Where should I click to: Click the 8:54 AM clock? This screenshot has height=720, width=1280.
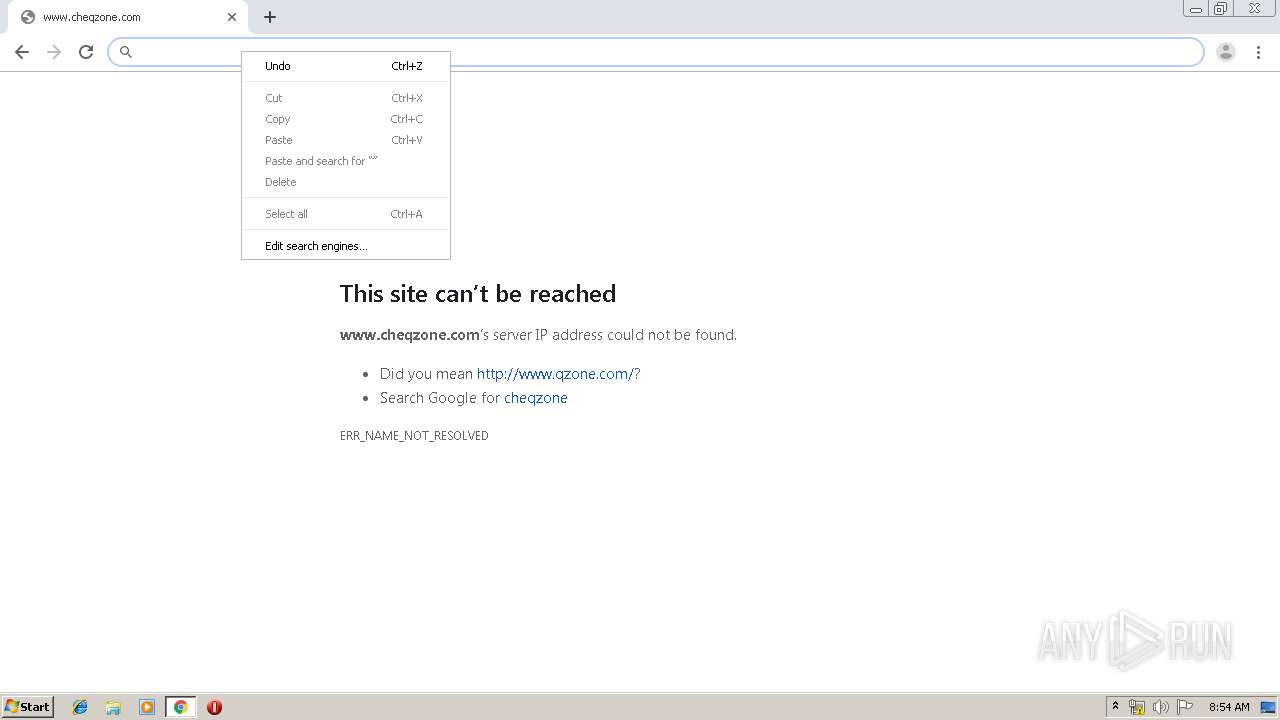click(x=1229, y=707)
